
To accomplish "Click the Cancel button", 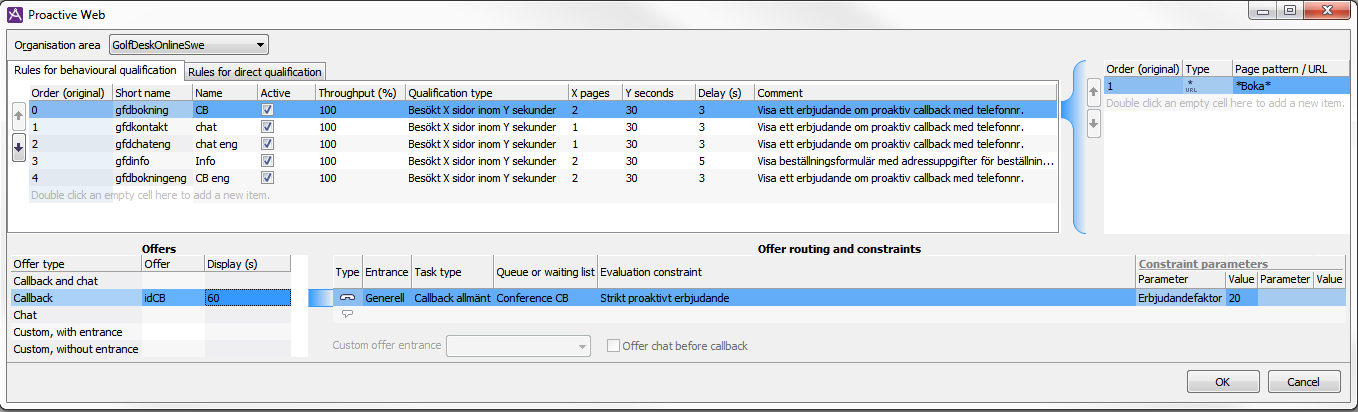I will (1303, 382).
